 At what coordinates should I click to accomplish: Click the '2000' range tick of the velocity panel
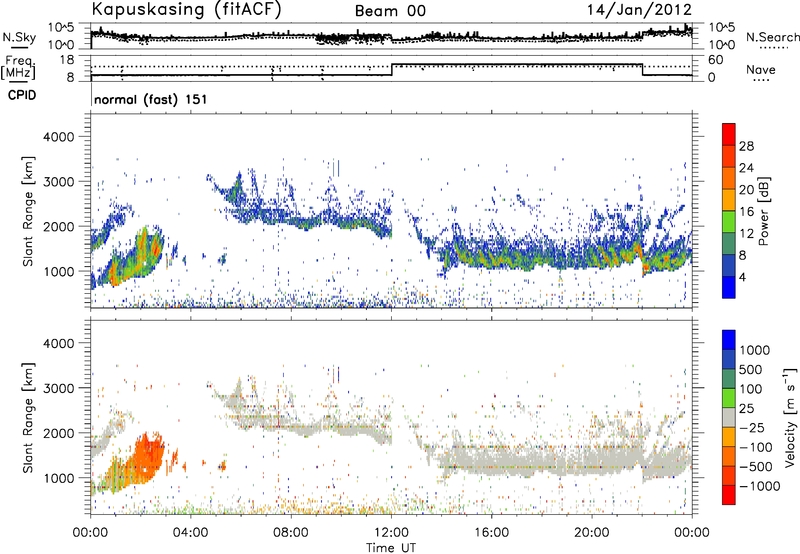pos(58,433)
